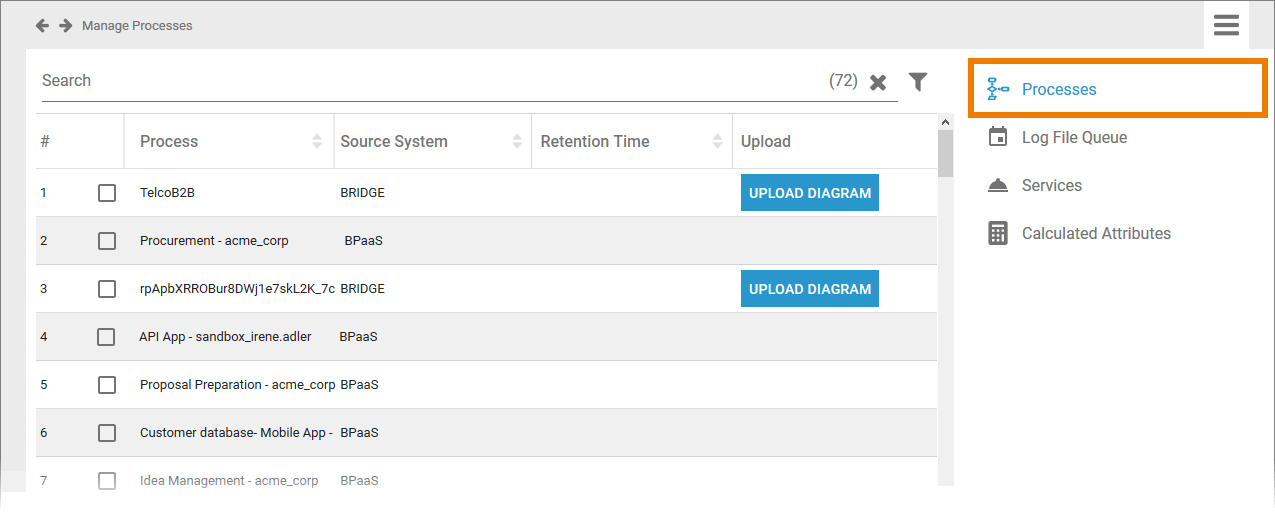The height and width of the screenshot is (512, 1275).
Task: Open the hamburger menu icon
Action: pos(1226,25)
